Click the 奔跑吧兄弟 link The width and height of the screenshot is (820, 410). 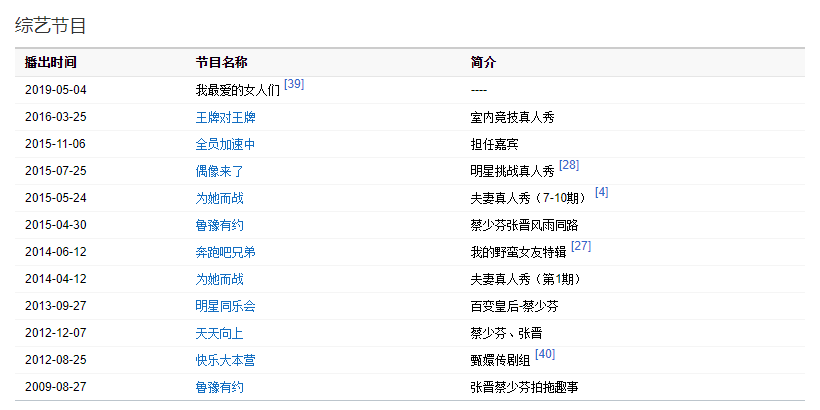click(225, 252)
